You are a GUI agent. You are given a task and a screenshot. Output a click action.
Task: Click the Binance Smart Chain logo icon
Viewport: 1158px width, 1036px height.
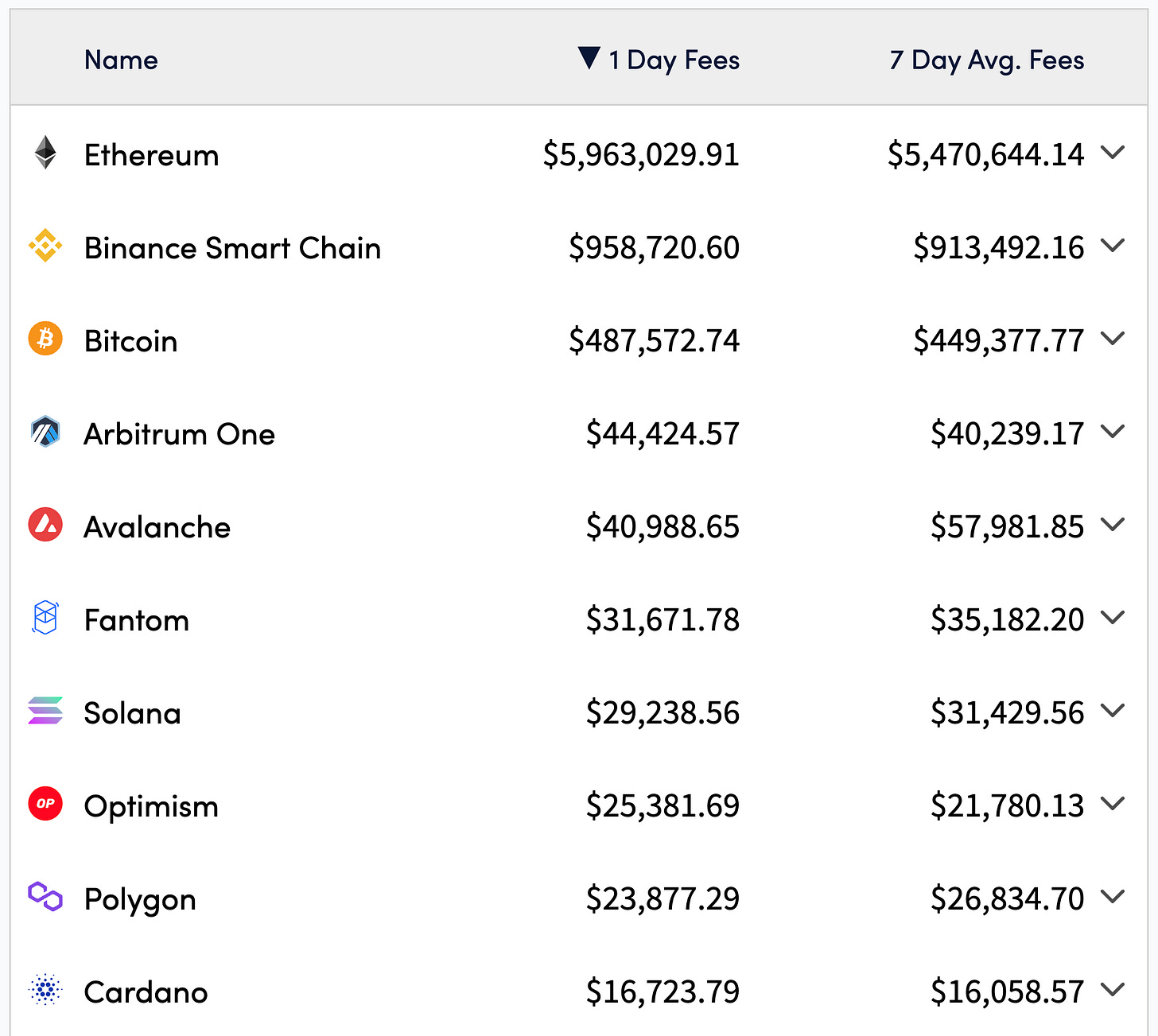click(45, 246)
